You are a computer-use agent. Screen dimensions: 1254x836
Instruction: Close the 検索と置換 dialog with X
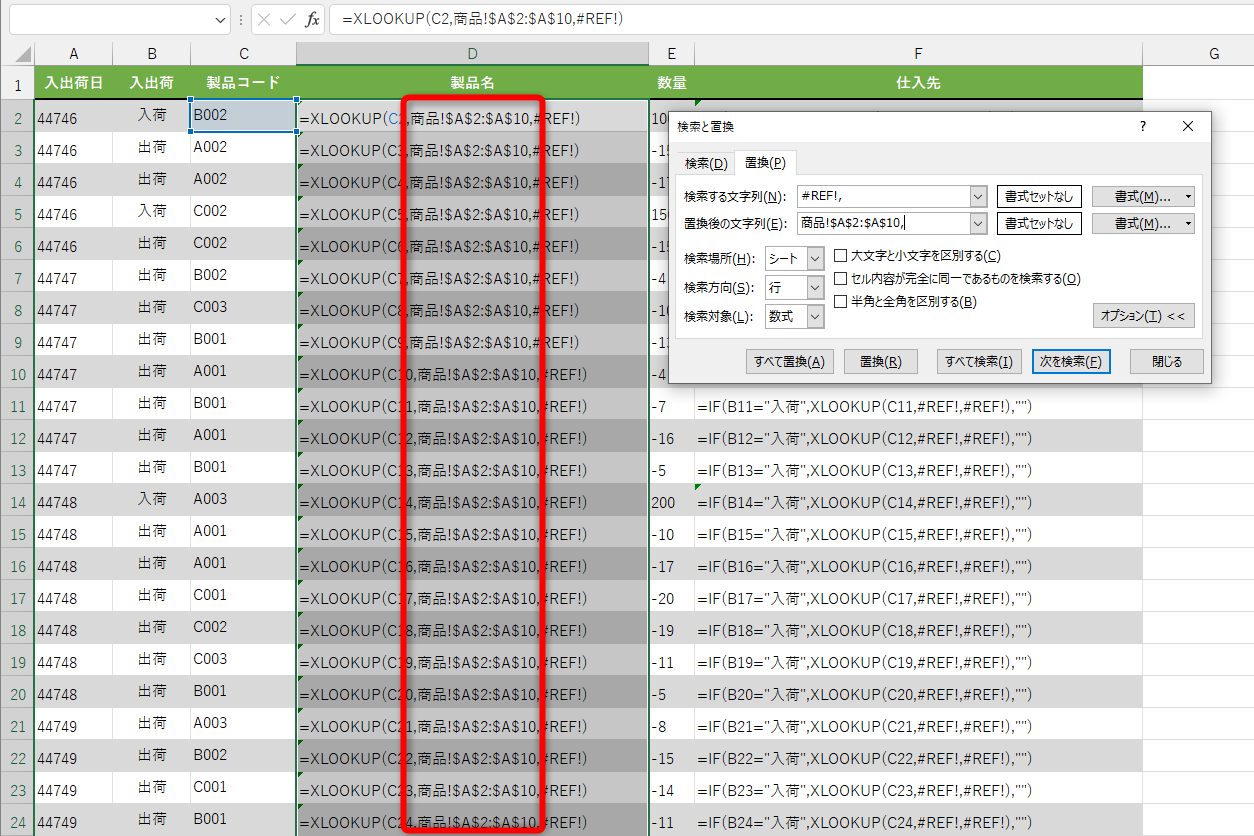click(1188, 126)
